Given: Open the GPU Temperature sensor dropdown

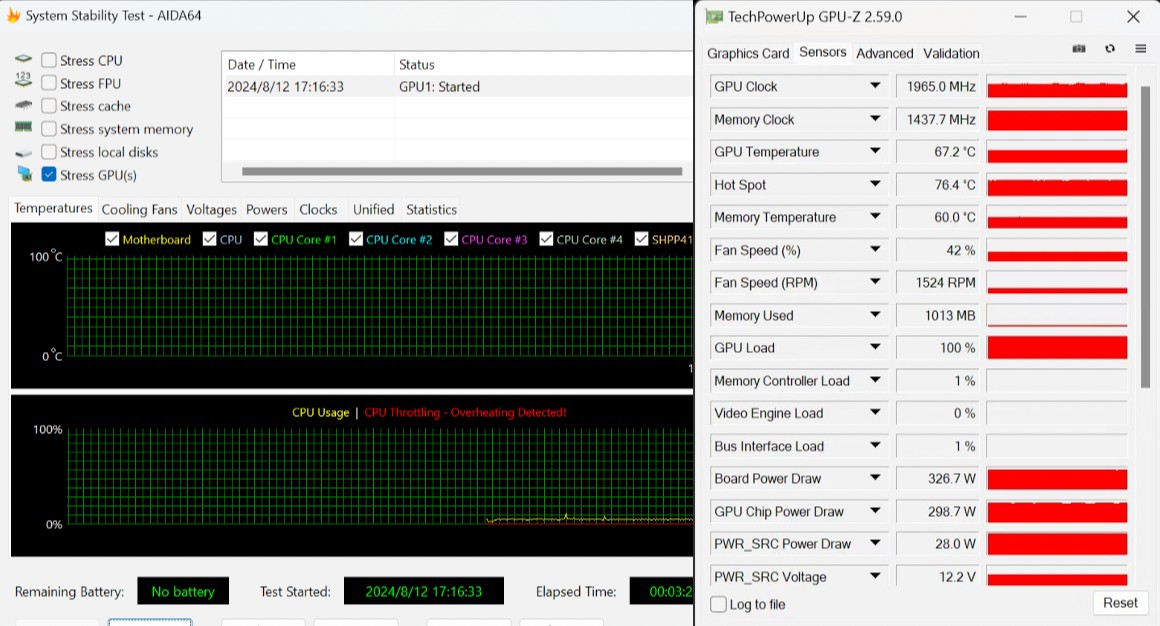Looking at the screenshot, I should click(x=875, y=152).
